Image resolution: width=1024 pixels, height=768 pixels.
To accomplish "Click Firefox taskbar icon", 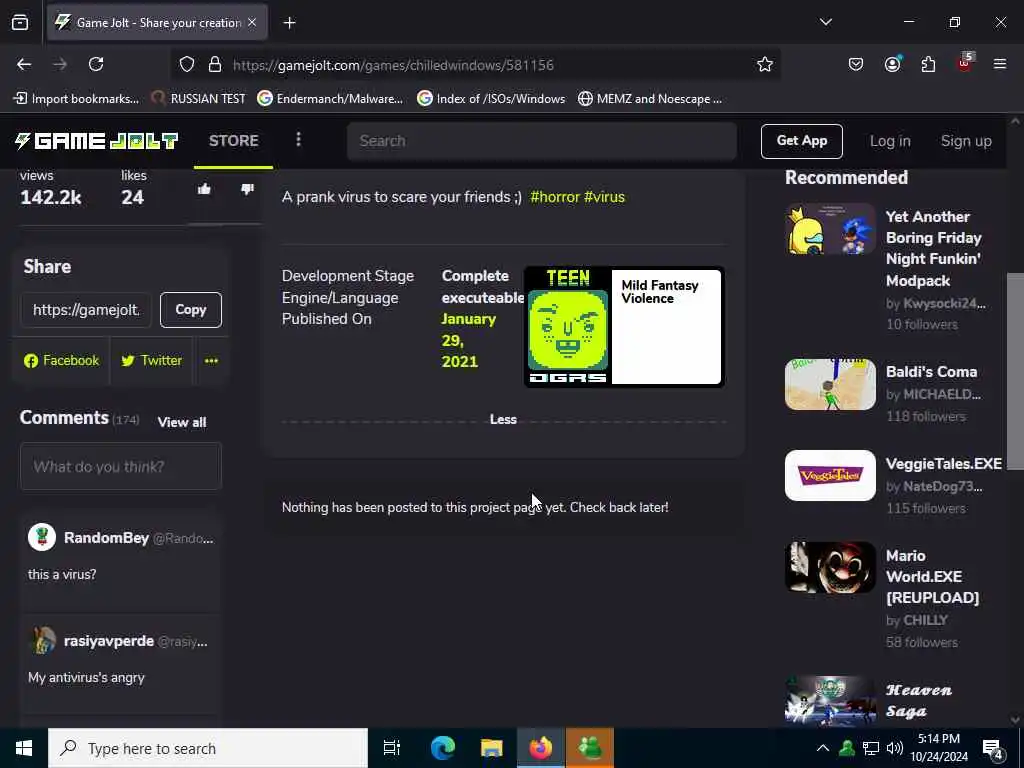I will pos(541,748).
